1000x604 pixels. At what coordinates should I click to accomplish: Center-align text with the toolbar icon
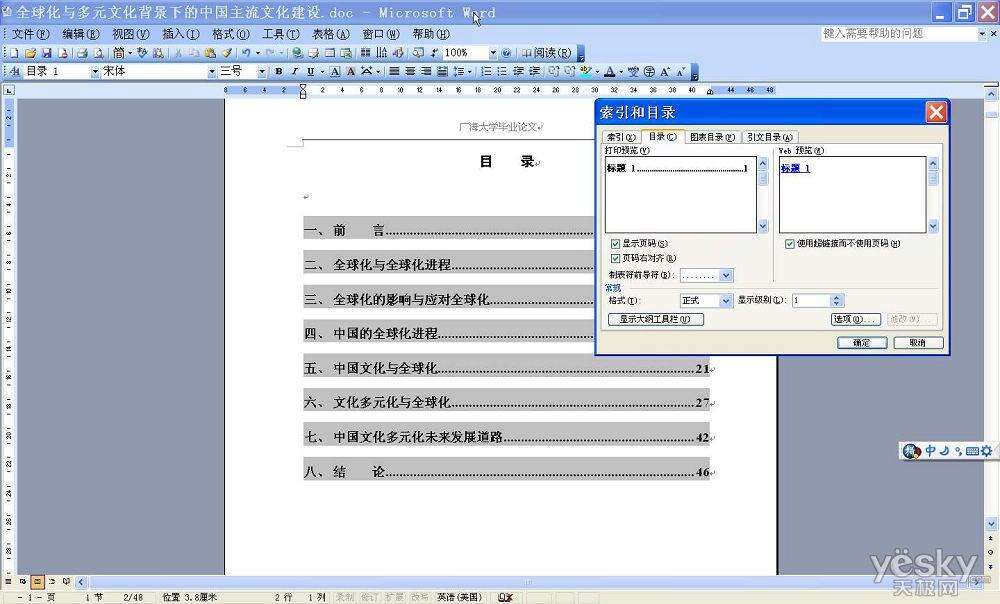tap(410, 72)
